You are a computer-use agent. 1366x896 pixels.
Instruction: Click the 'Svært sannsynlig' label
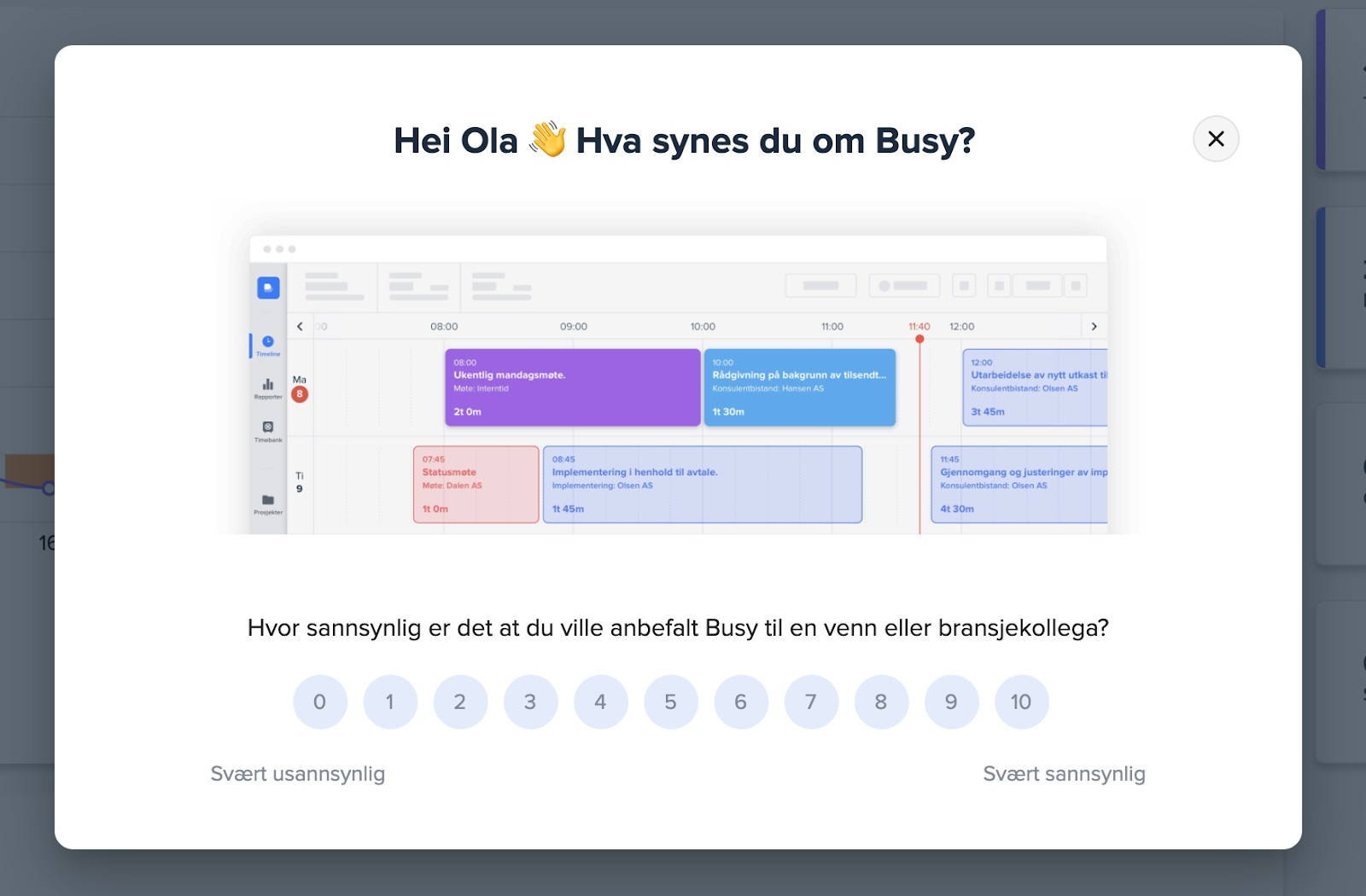1064,774
